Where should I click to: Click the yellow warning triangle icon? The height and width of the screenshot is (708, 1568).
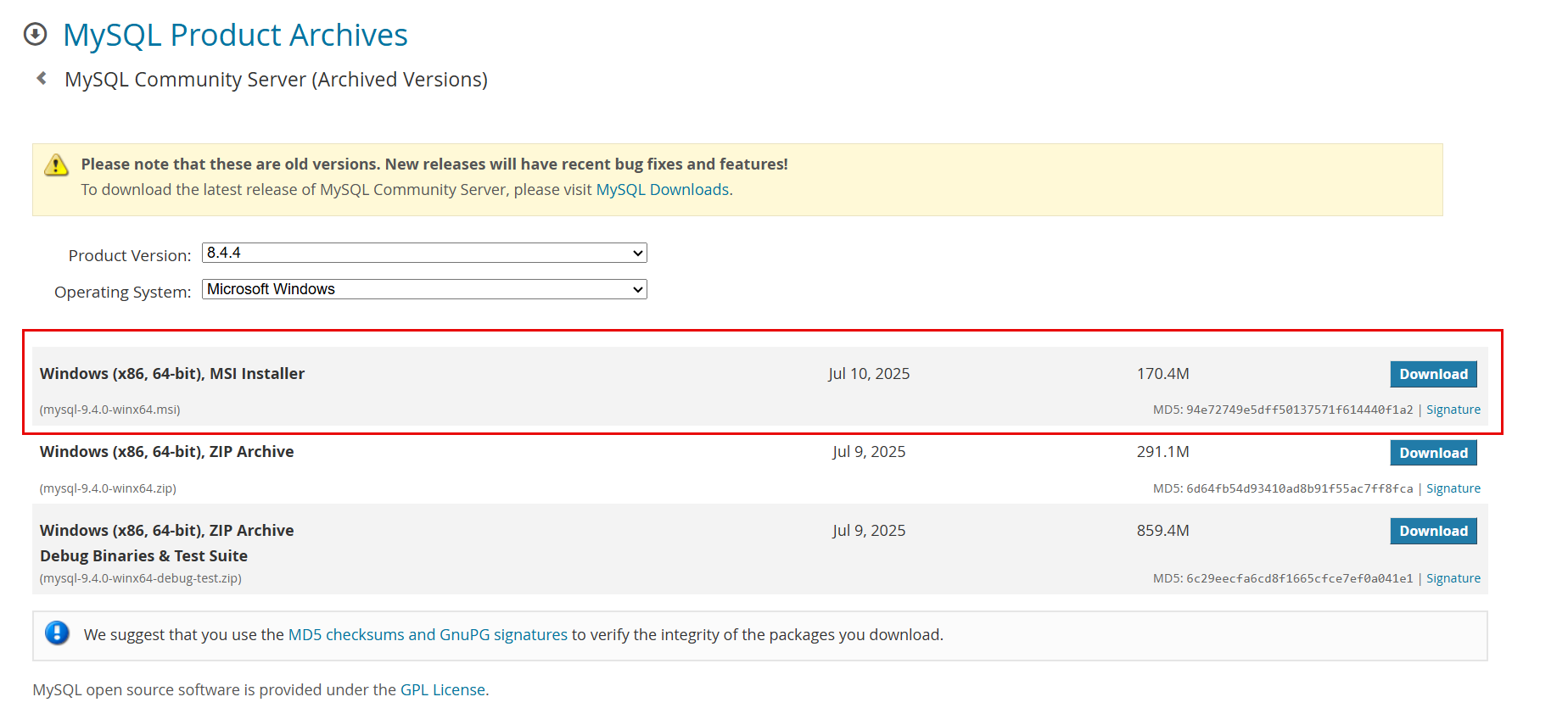coord(56,164)
